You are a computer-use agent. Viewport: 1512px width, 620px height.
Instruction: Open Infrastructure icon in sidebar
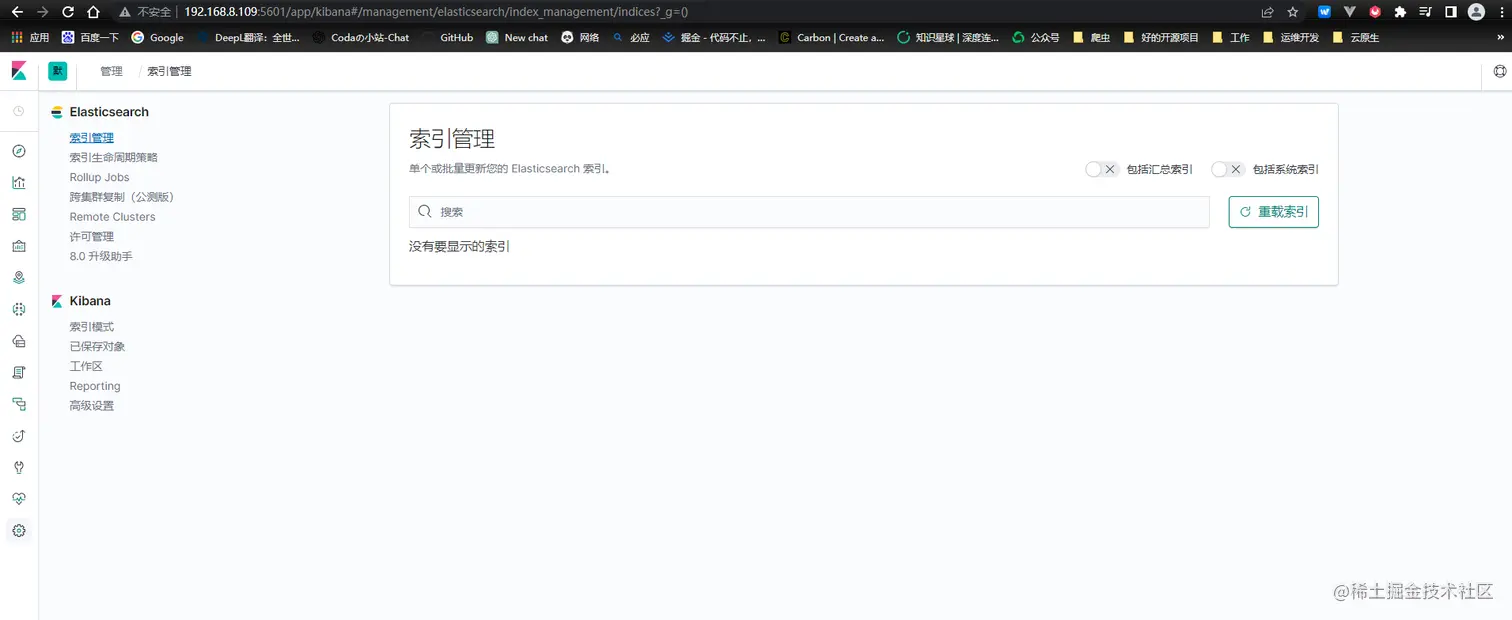coord(18,341)
